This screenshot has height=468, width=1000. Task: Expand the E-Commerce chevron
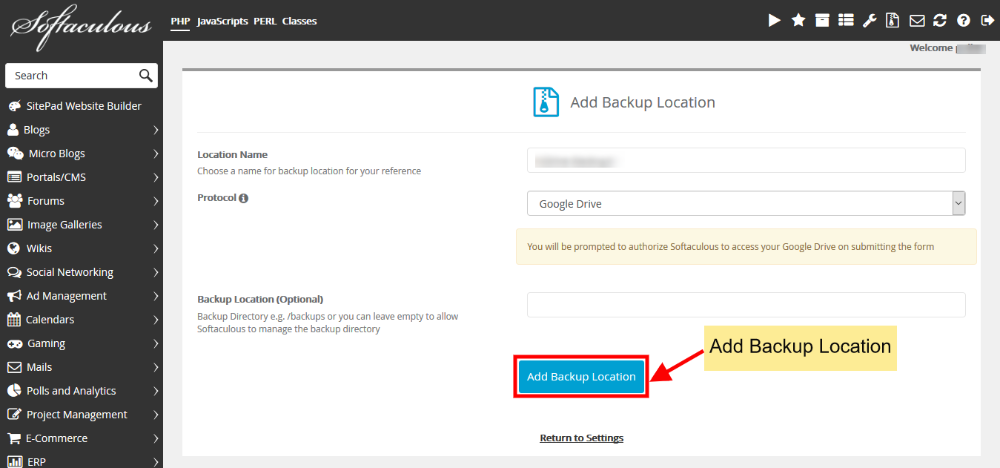(156, 438)
